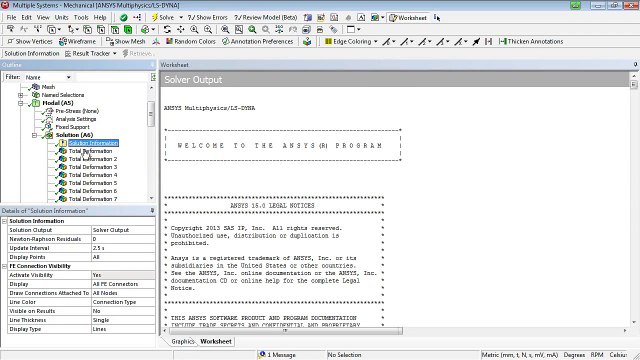Select Total Deformation 3 in the tree
640x360 pixels.
[x=93, y=167]
